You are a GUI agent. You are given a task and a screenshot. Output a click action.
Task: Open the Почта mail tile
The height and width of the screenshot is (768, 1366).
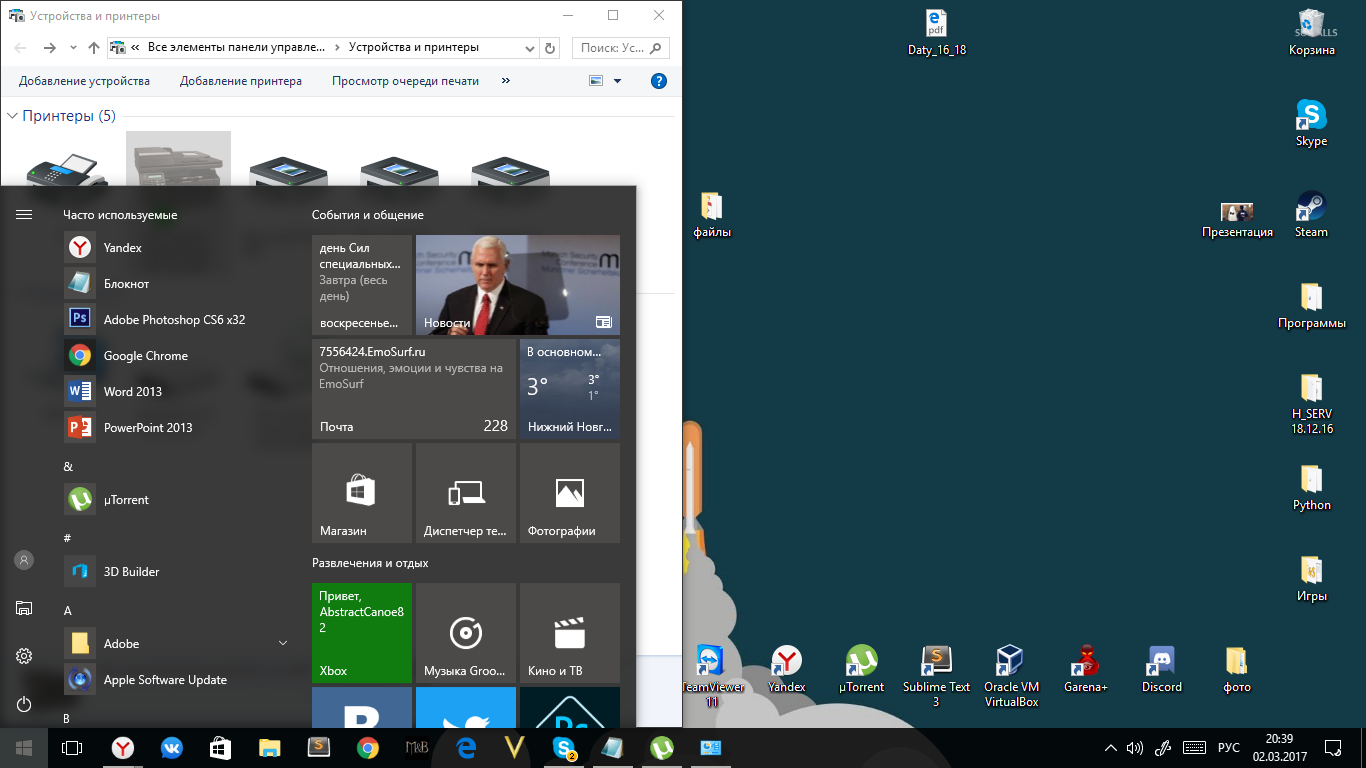[x=414, y=389]
